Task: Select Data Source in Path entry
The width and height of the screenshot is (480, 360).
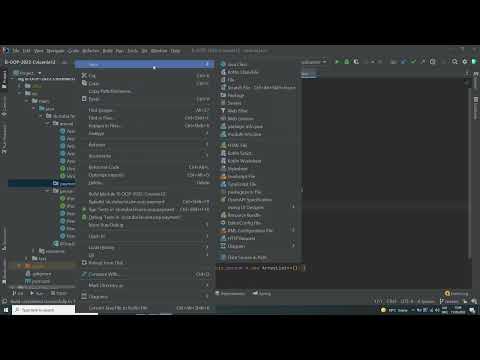Action: click(259, 257)
